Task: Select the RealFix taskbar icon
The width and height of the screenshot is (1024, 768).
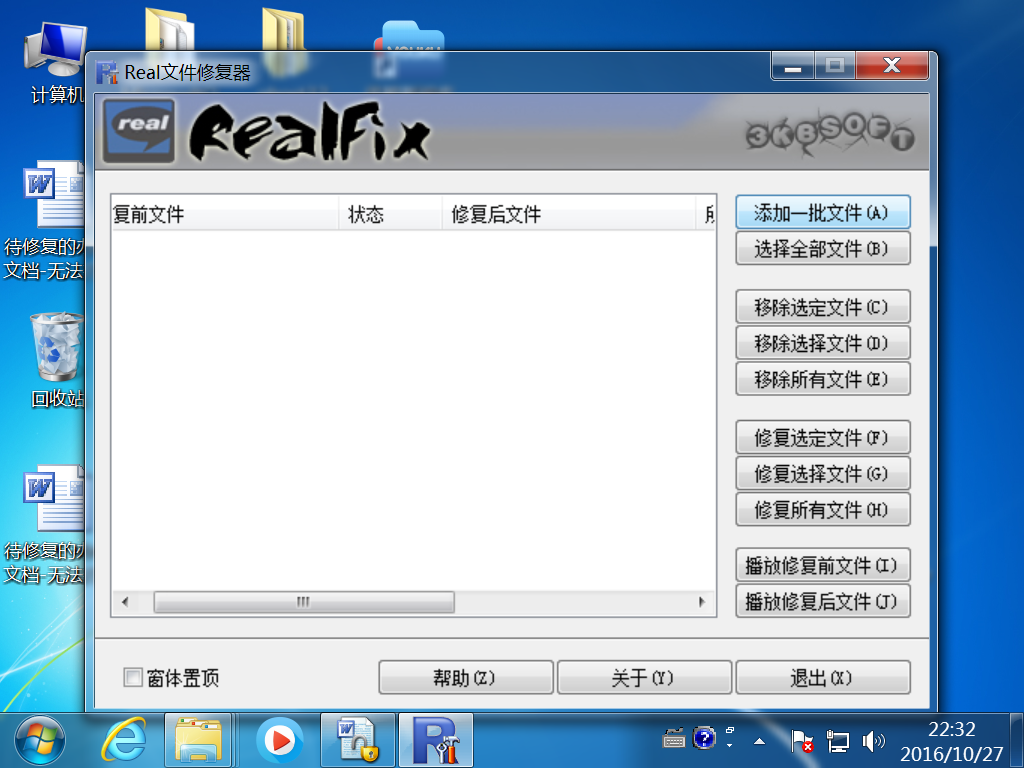Action: click(x=436, y=741)
